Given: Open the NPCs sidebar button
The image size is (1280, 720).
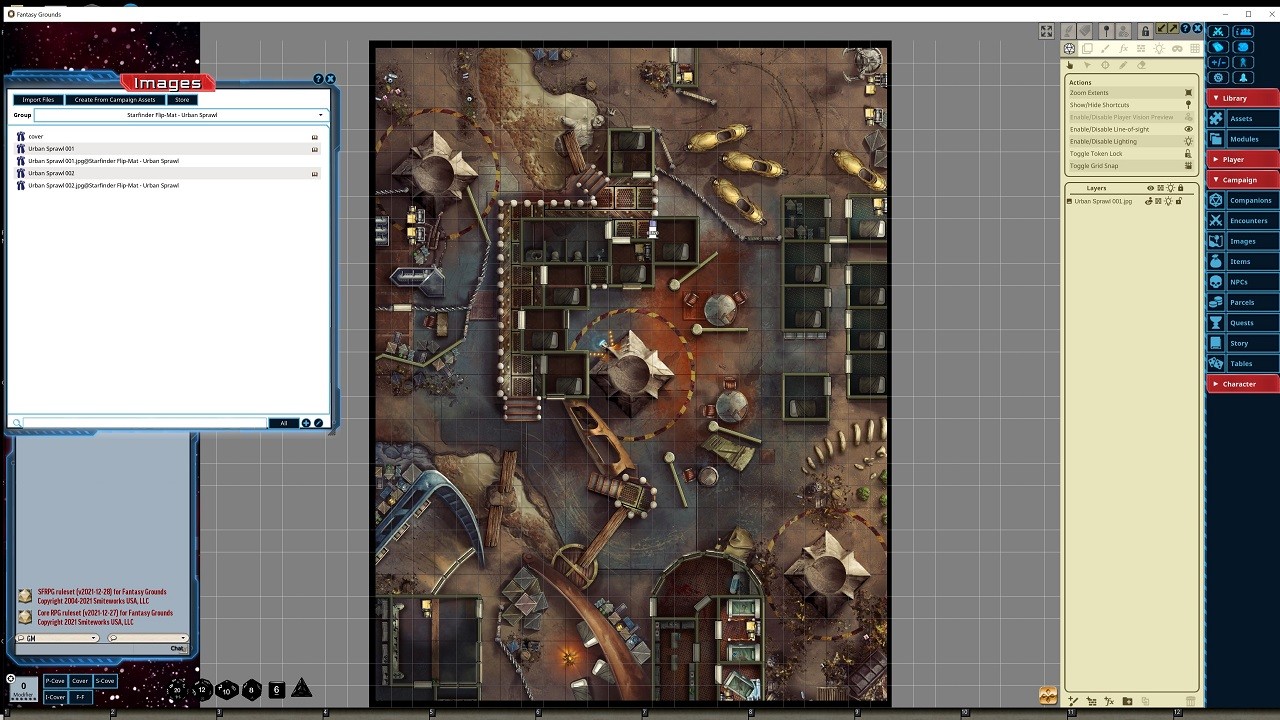Looking at the screenshot, I should (x=1240, y=281).
